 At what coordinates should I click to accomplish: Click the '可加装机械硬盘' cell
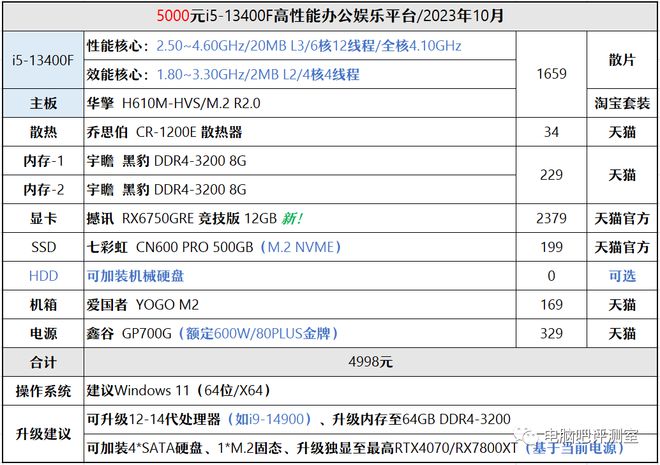pyautogui.click(x=300, y=276)
